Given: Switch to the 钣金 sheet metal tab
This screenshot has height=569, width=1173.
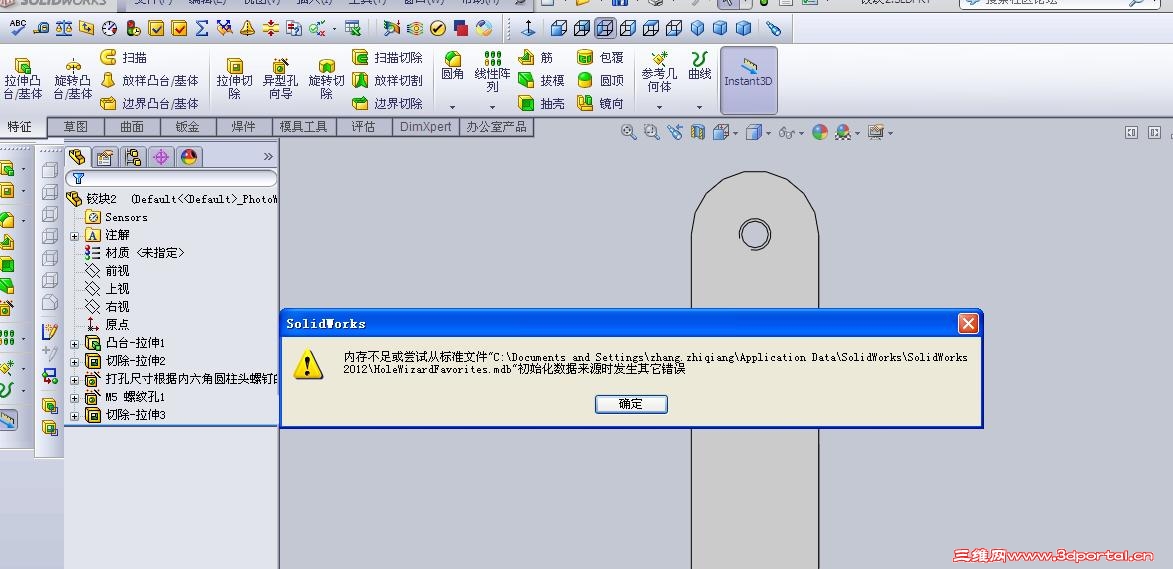Looking at the screenshot, I should click(x=188, y=127).
